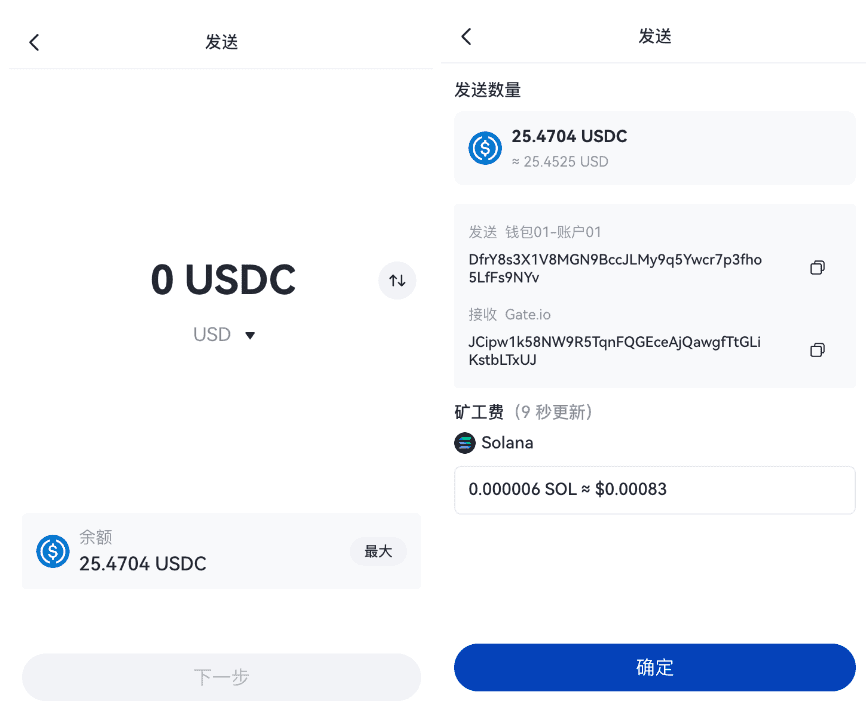Confirm transfer with the 确定 button

tap(654, 667)
